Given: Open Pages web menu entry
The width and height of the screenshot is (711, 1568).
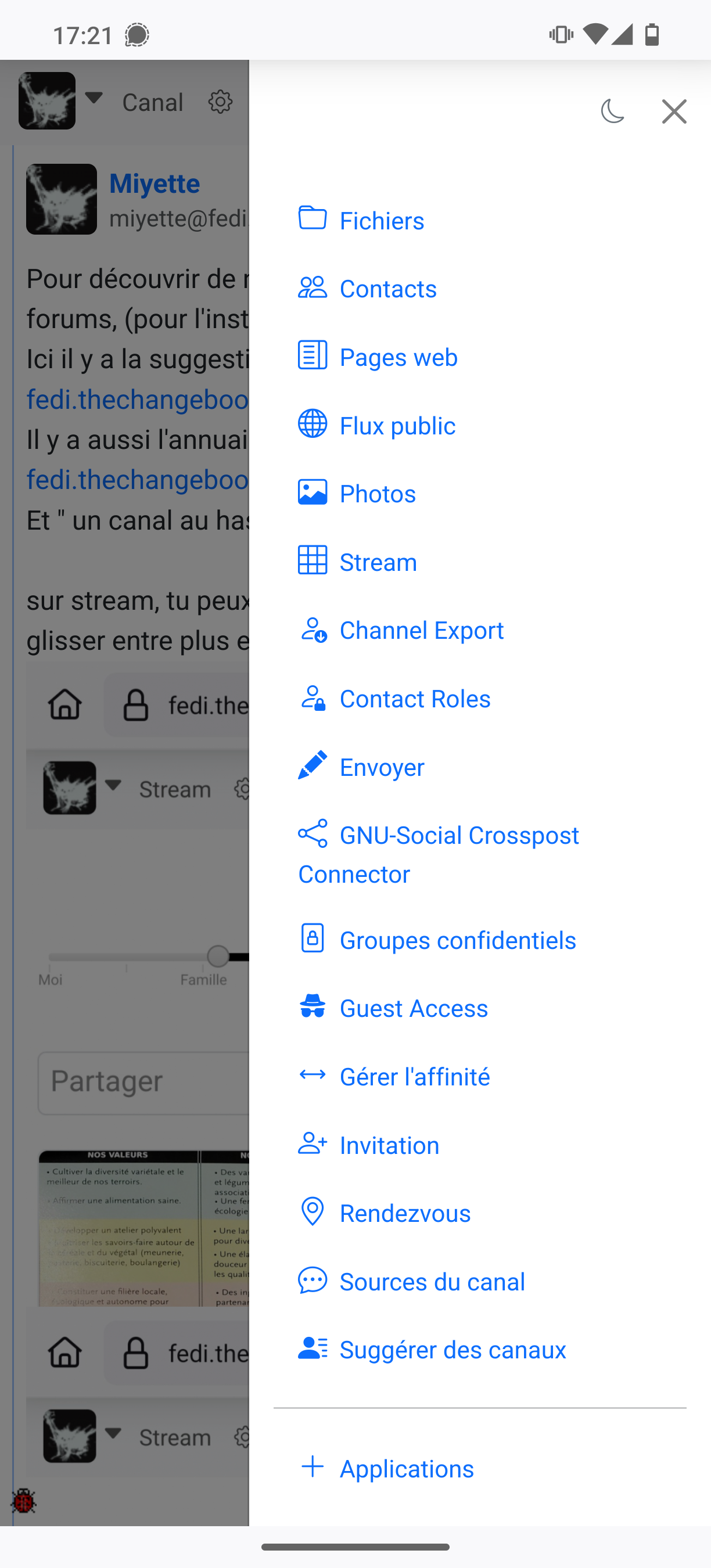Looking at the screenshot, I should click(x=398, y=357).
